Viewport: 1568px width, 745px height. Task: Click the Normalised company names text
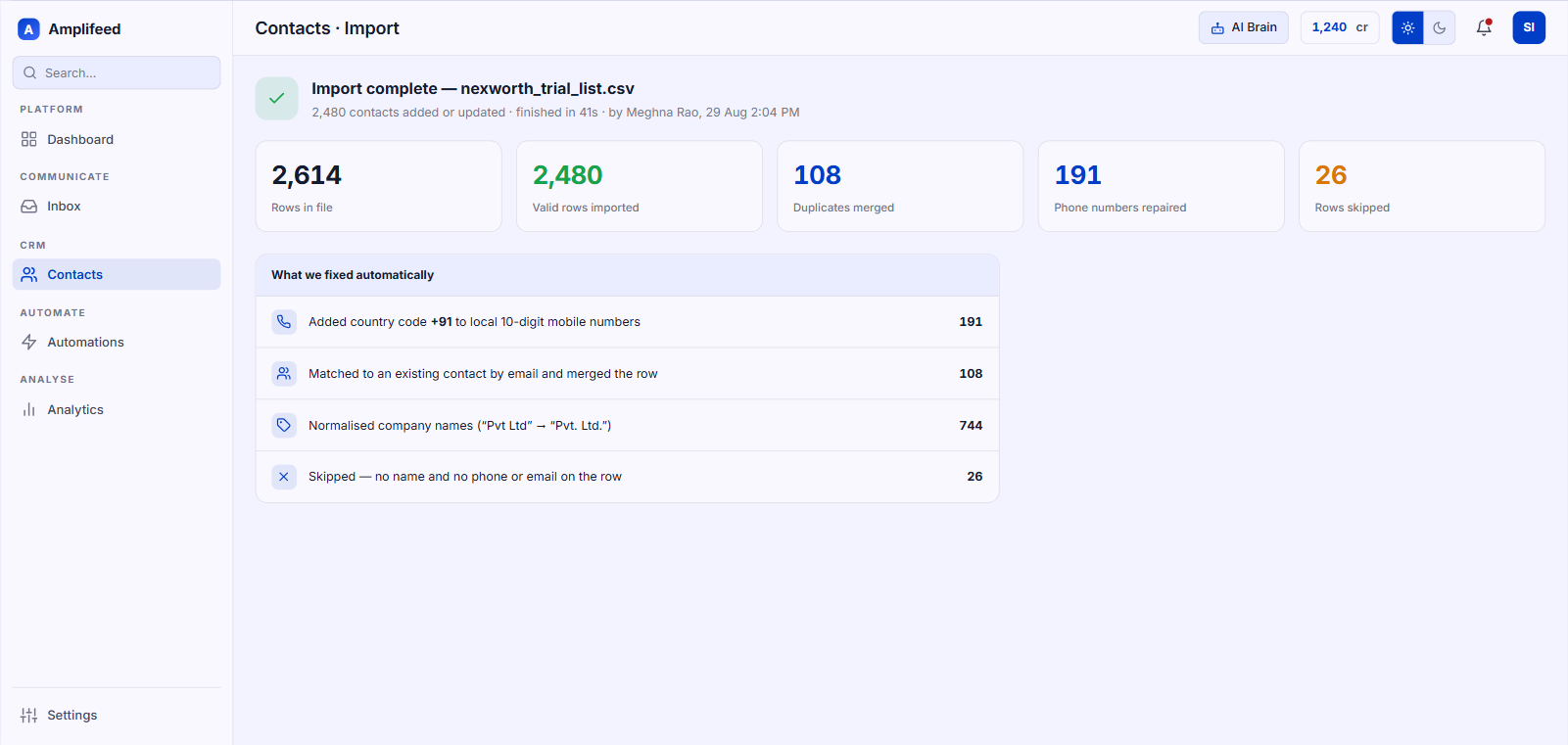coord(459,426)
